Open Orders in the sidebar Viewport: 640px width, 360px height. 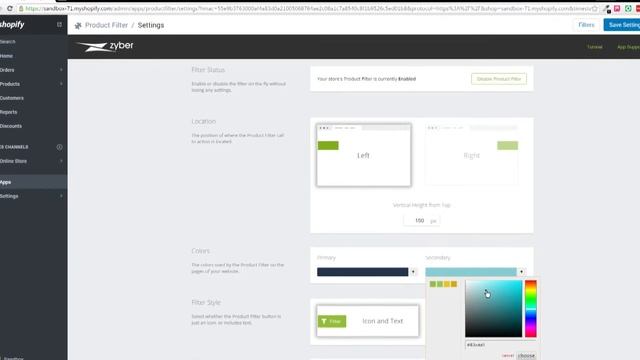(x=7, y=70)
